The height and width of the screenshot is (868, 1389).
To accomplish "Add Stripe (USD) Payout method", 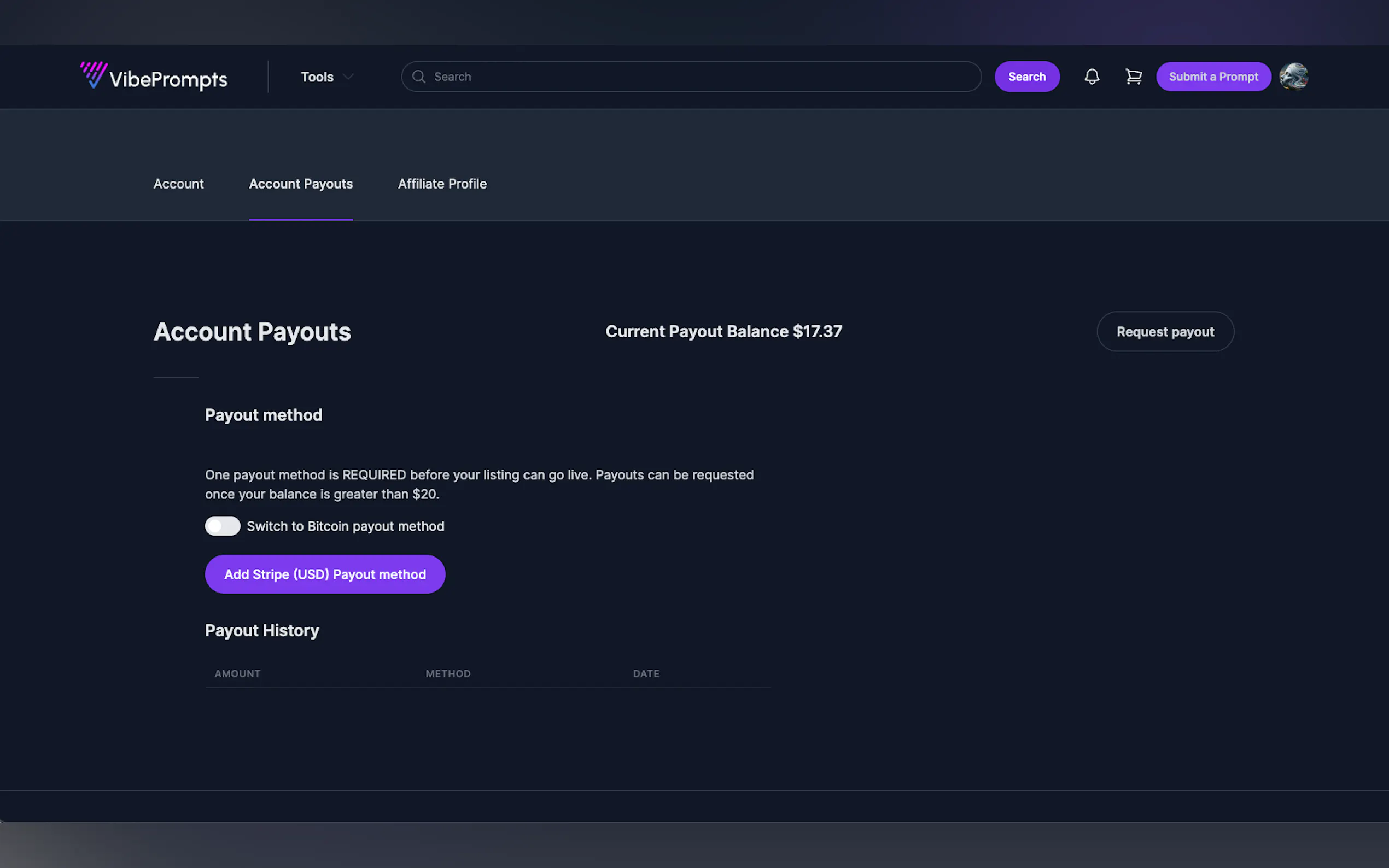I will [x=325, y=574].
